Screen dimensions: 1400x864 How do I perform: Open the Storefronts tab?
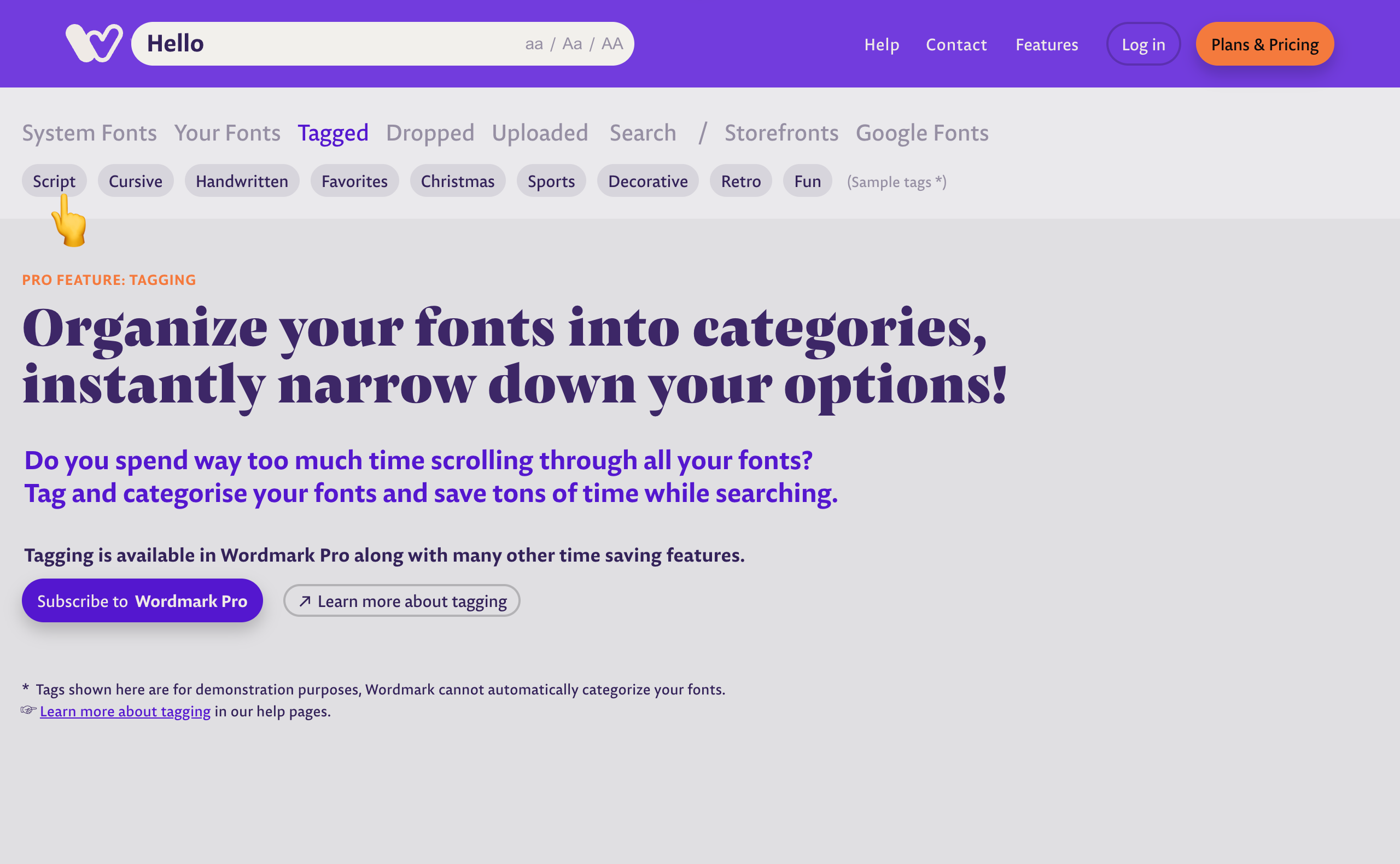pyautogui.click(x=781, y=133)
